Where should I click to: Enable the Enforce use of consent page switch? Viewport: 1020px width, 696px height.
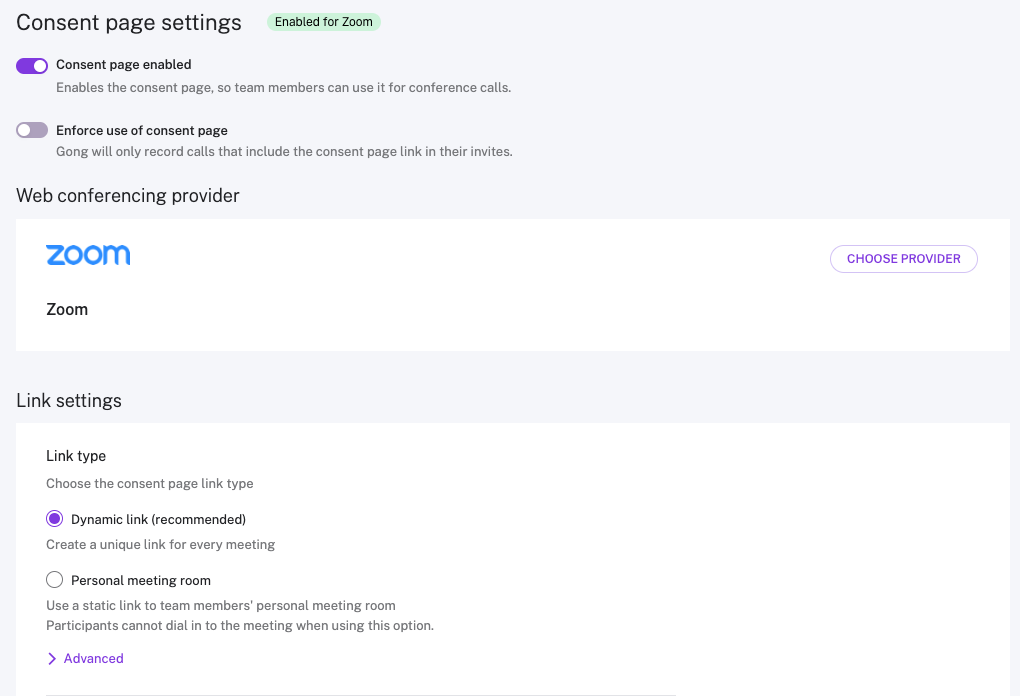pyautogui.click(x=32, y=130)
